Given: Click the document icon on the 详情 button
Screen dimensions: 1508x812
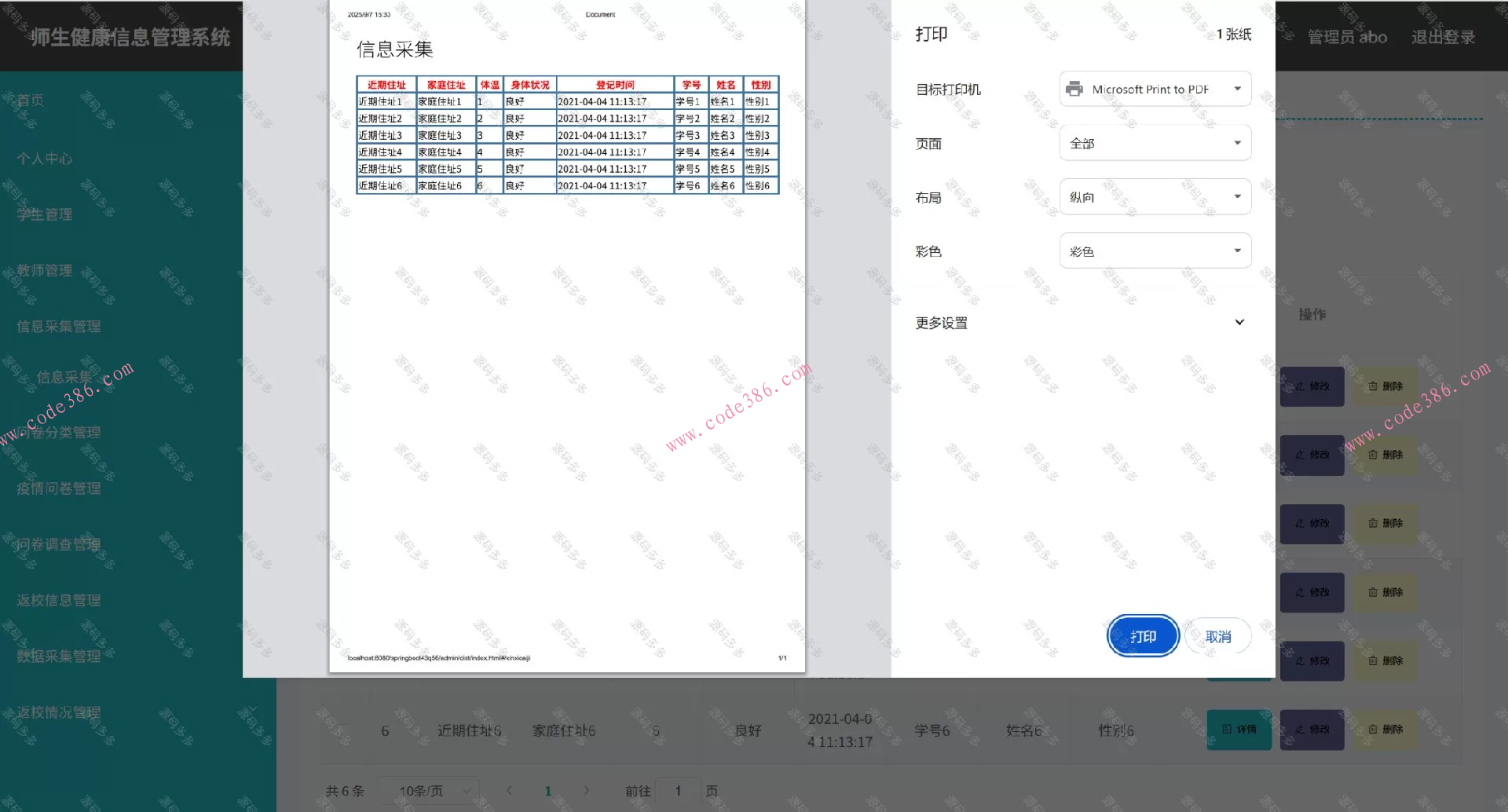Looking at the screenshot, I should [x=1227, y=730].
